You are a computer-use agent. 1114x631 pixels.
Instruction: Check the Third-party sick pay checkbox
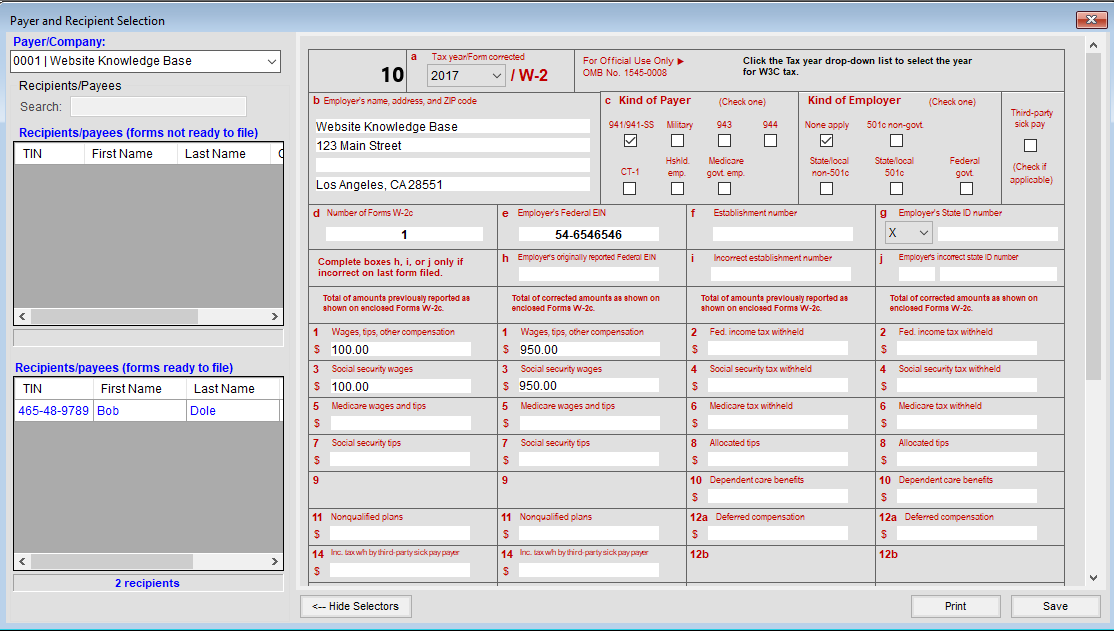[x=1030, y=146]
